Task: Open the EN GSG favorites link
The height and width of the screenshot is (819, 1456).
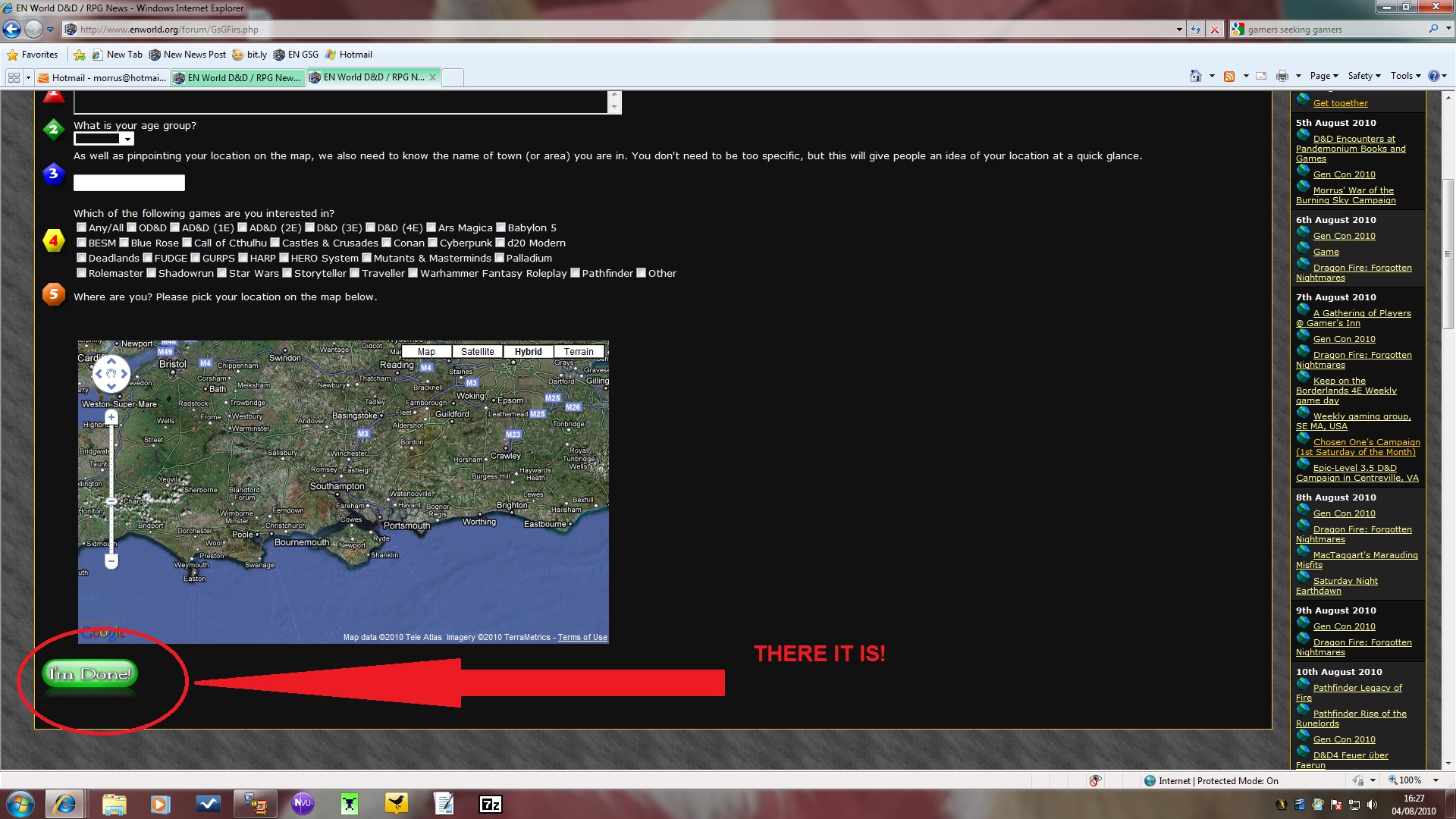Action: point(296,55)
